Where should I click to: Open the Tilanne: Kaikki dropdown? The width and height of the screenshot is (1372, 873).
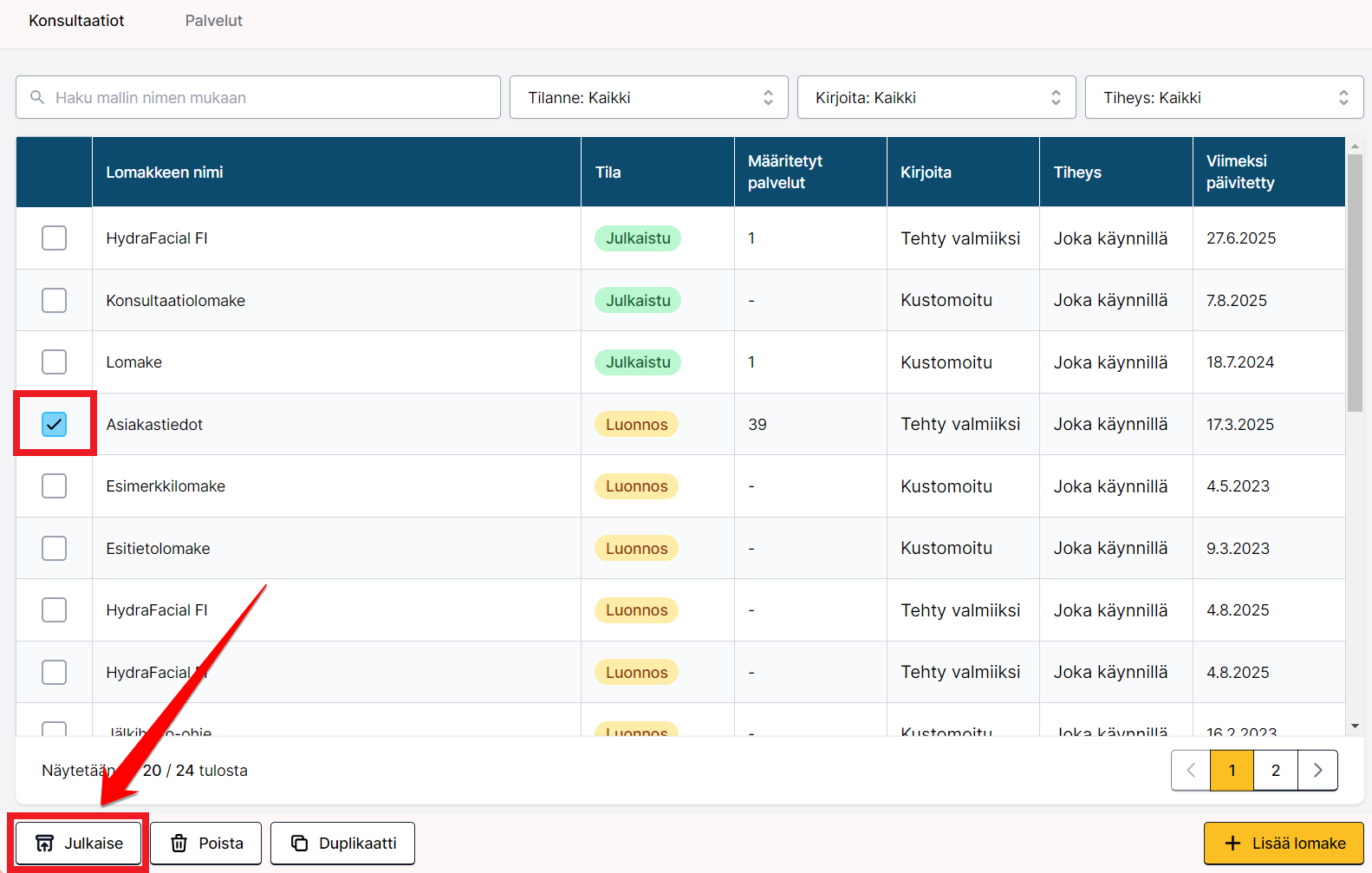click(649, 97)
